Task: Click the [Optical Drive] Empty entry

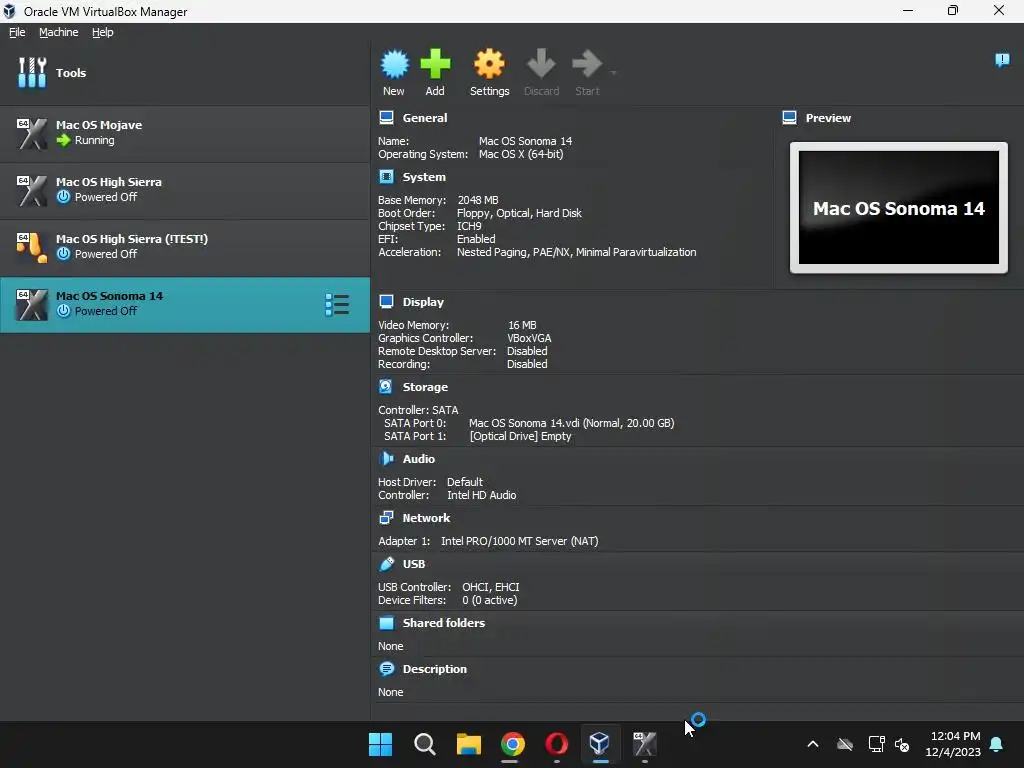Action: pyautogui.click(x=520, y=436)
